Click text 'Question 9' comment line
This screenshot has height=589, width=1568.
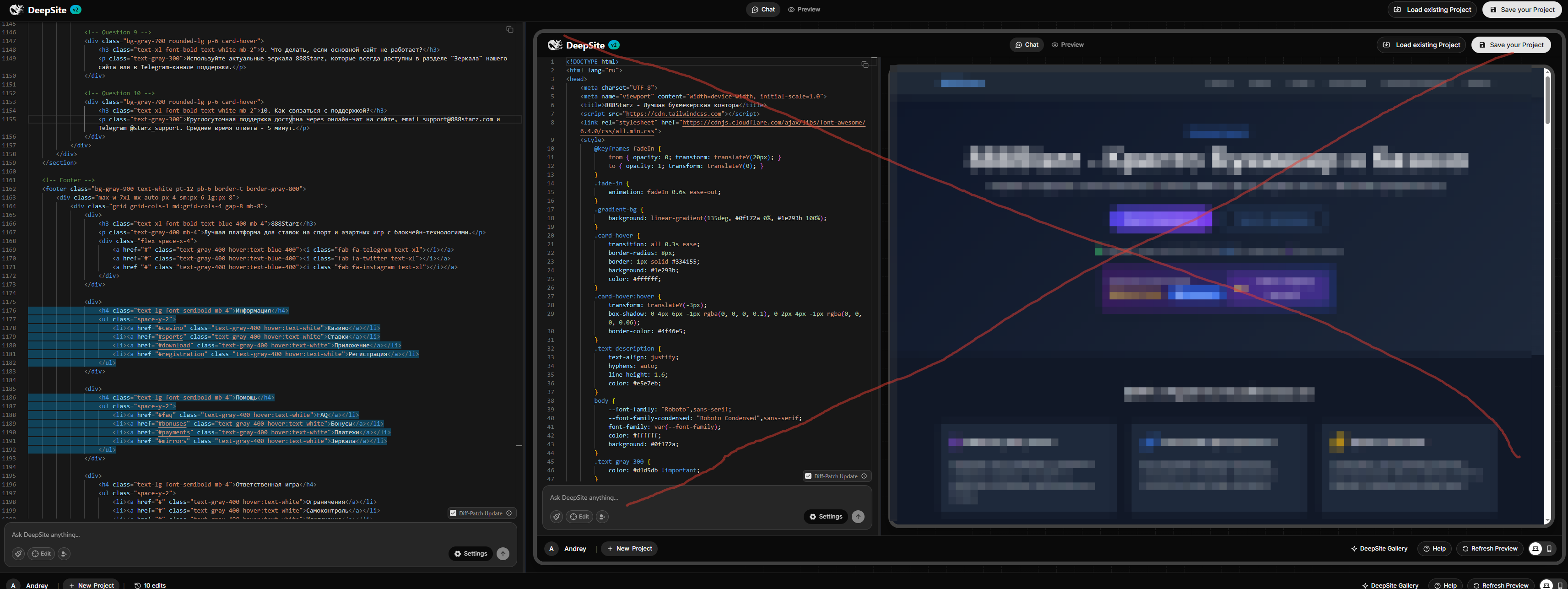coord(118,32)
